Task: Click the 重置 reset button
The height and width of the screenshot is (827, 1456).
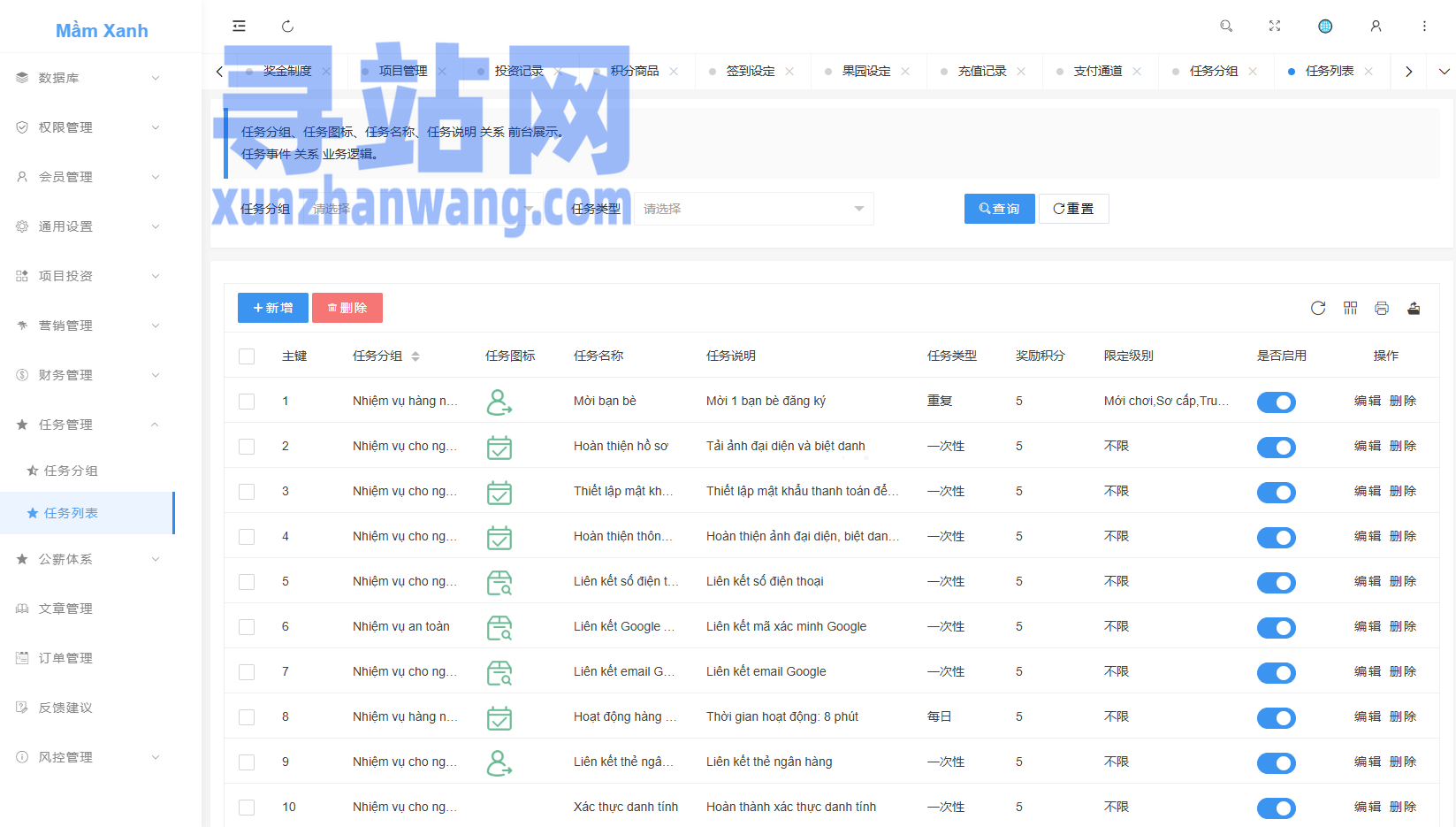Action: (1073, 209)
